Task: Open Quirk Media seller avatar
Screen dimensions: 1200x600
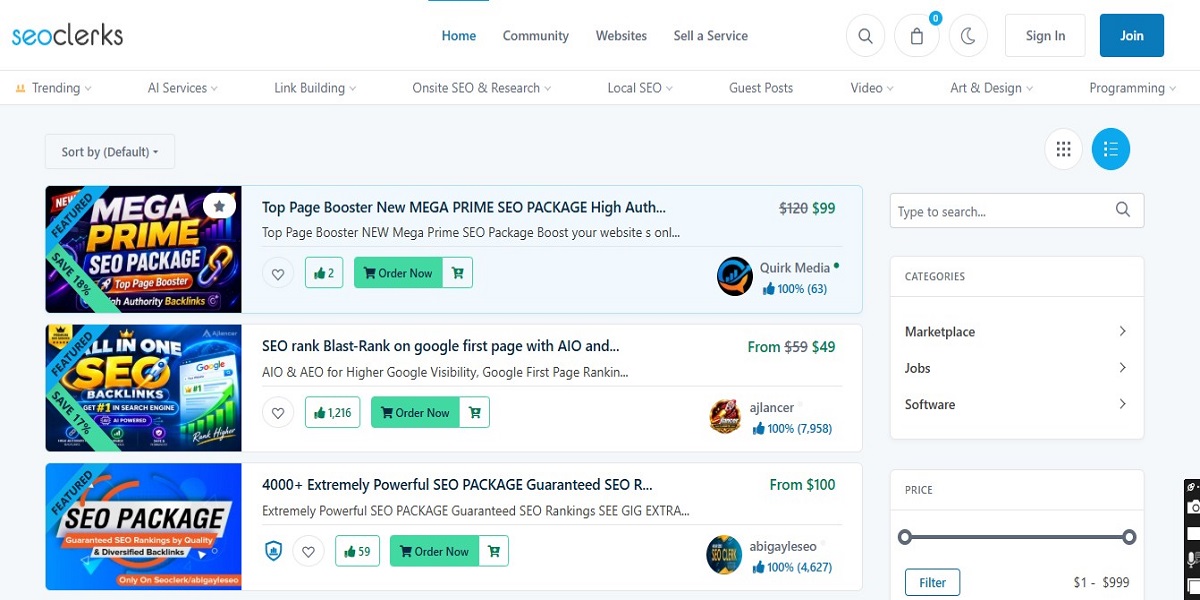Action: pyautogui.click(x=735, y=277)
